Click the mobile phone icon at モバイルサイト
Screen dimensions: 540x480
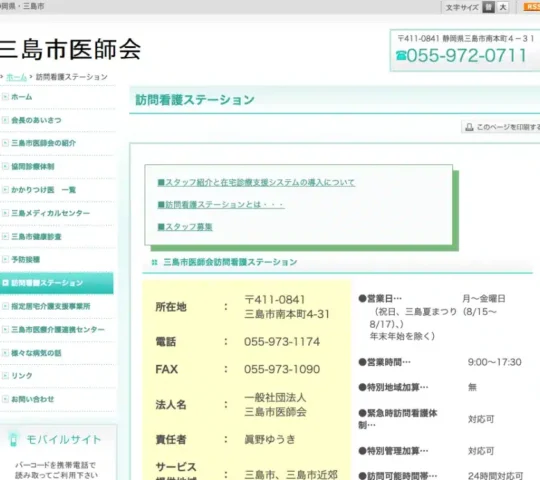[13, 439]
